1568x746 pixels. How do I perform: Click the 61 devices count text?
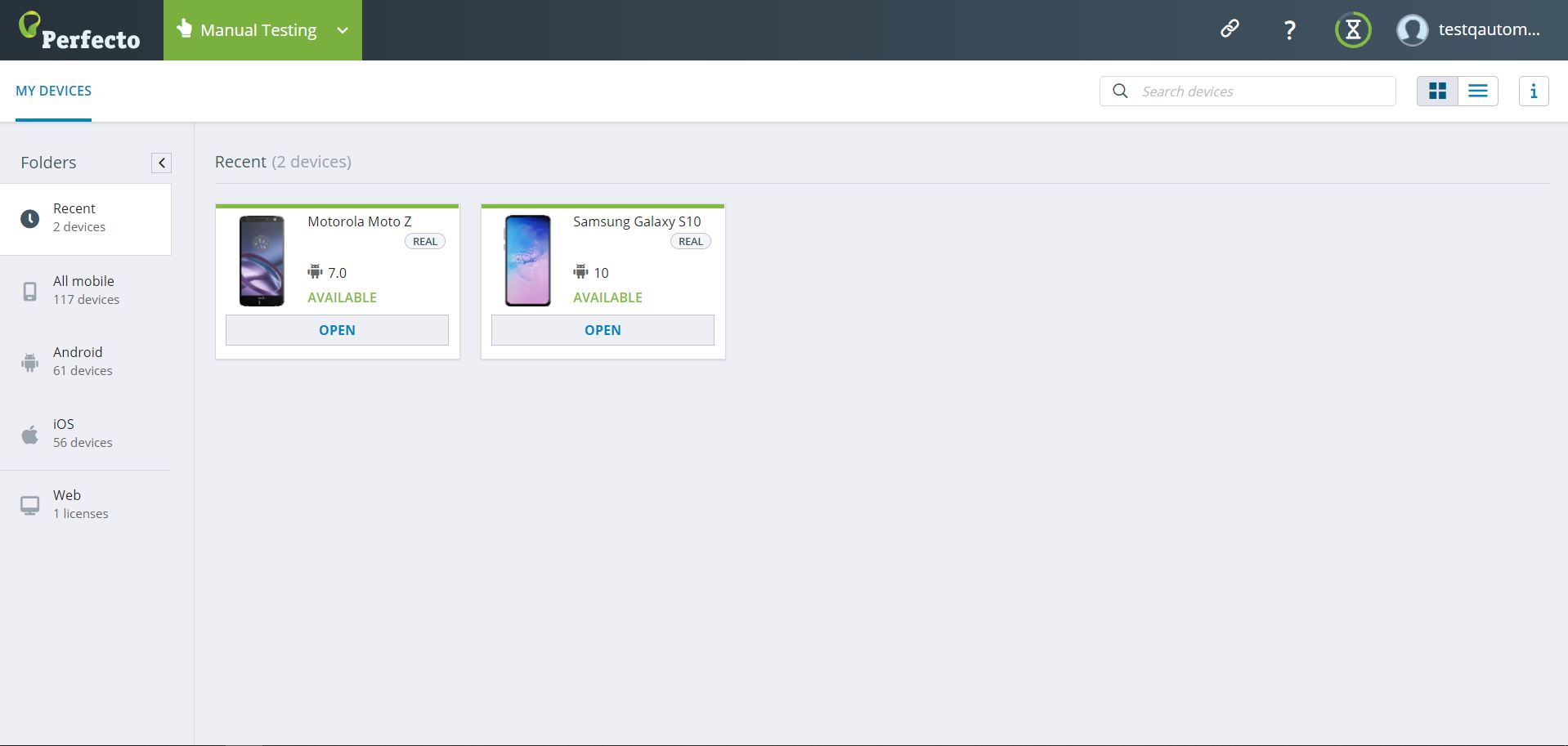(x=83, y=371)
